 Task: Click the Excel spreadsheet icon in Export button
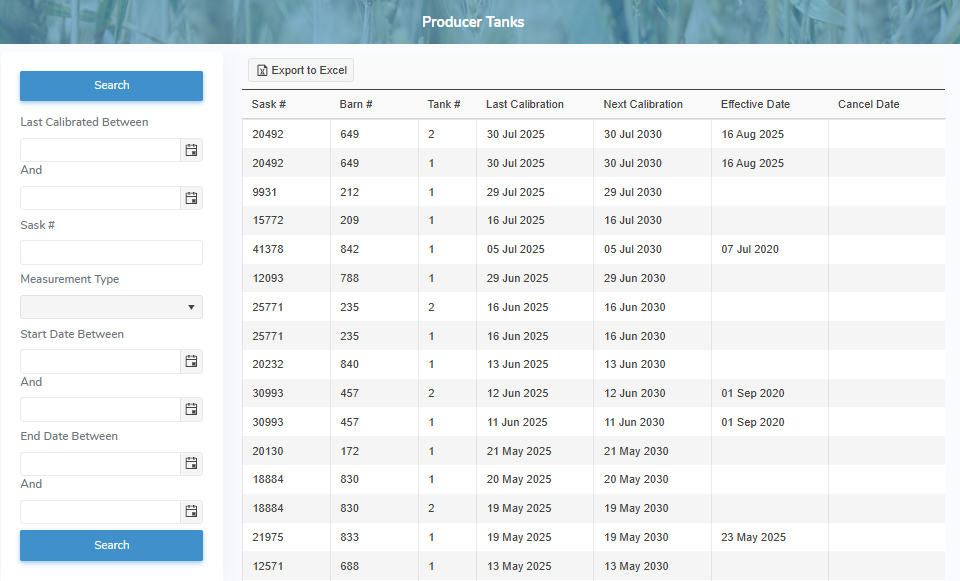coord(263,70)
